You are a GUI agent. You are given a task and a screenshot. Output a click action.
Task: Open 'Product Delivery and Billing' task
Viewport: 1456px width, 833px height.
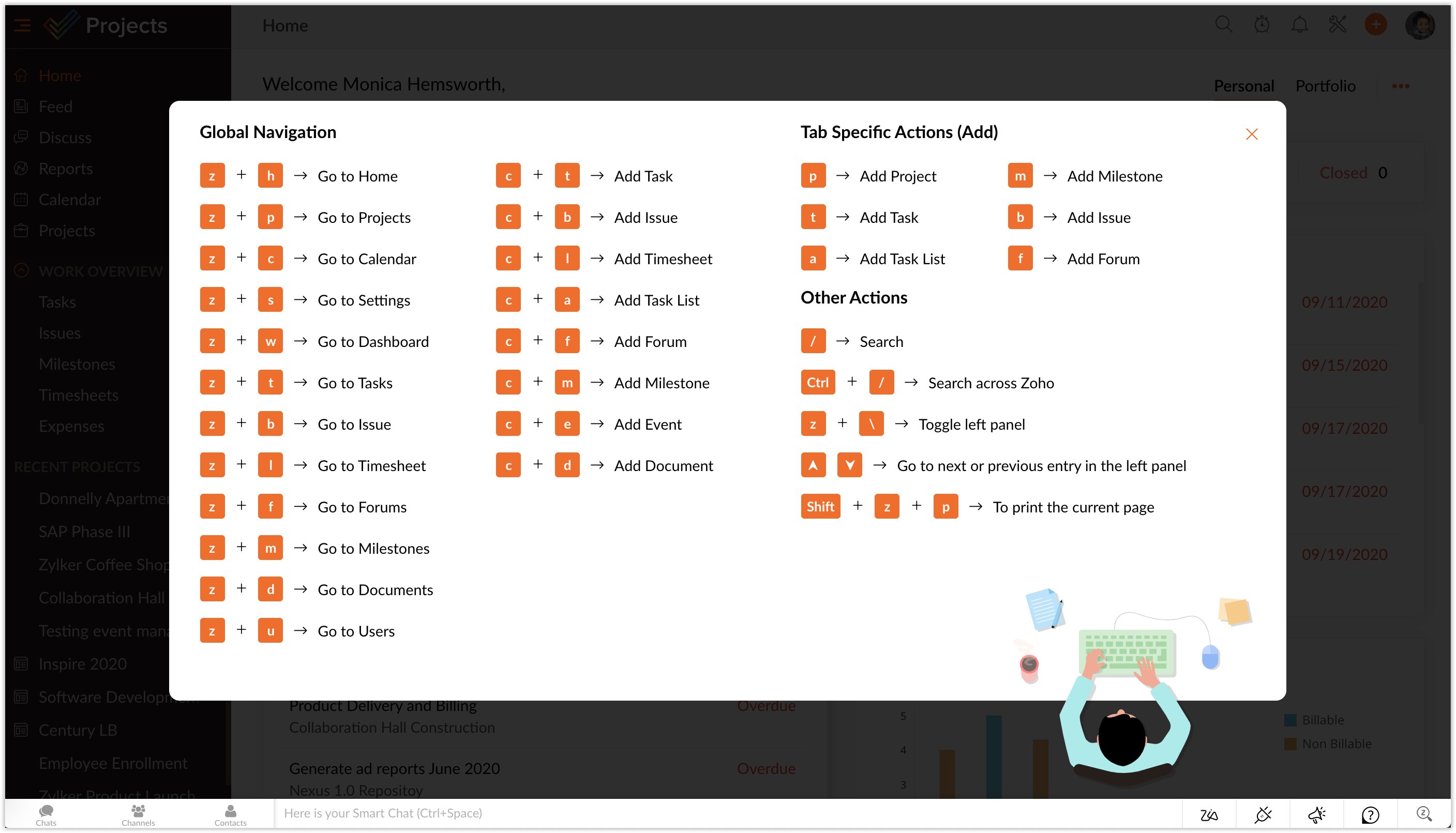click(x=382, y=706)
